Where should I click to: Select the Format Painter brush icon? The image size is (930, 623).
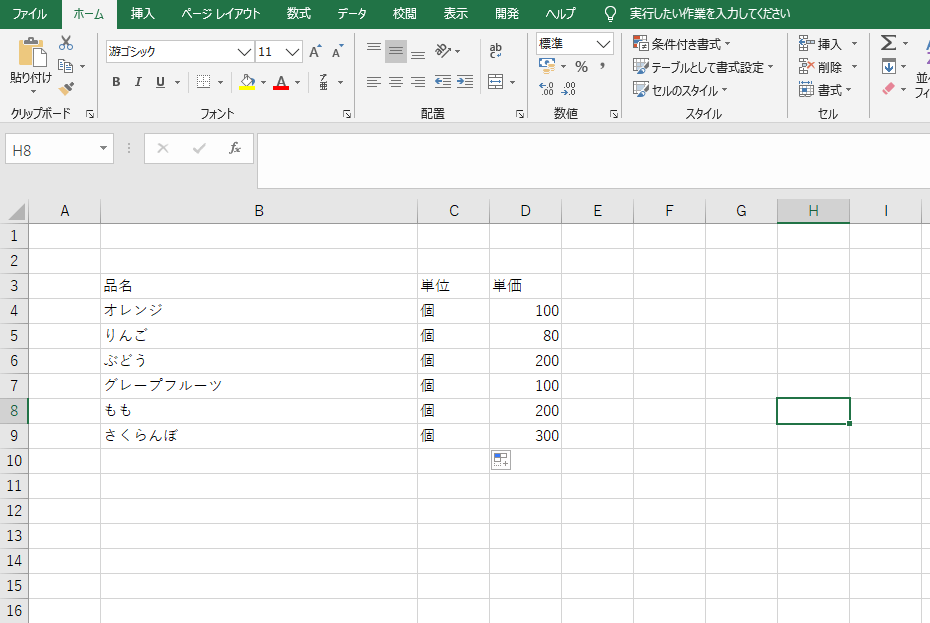(x=66, y=88)
